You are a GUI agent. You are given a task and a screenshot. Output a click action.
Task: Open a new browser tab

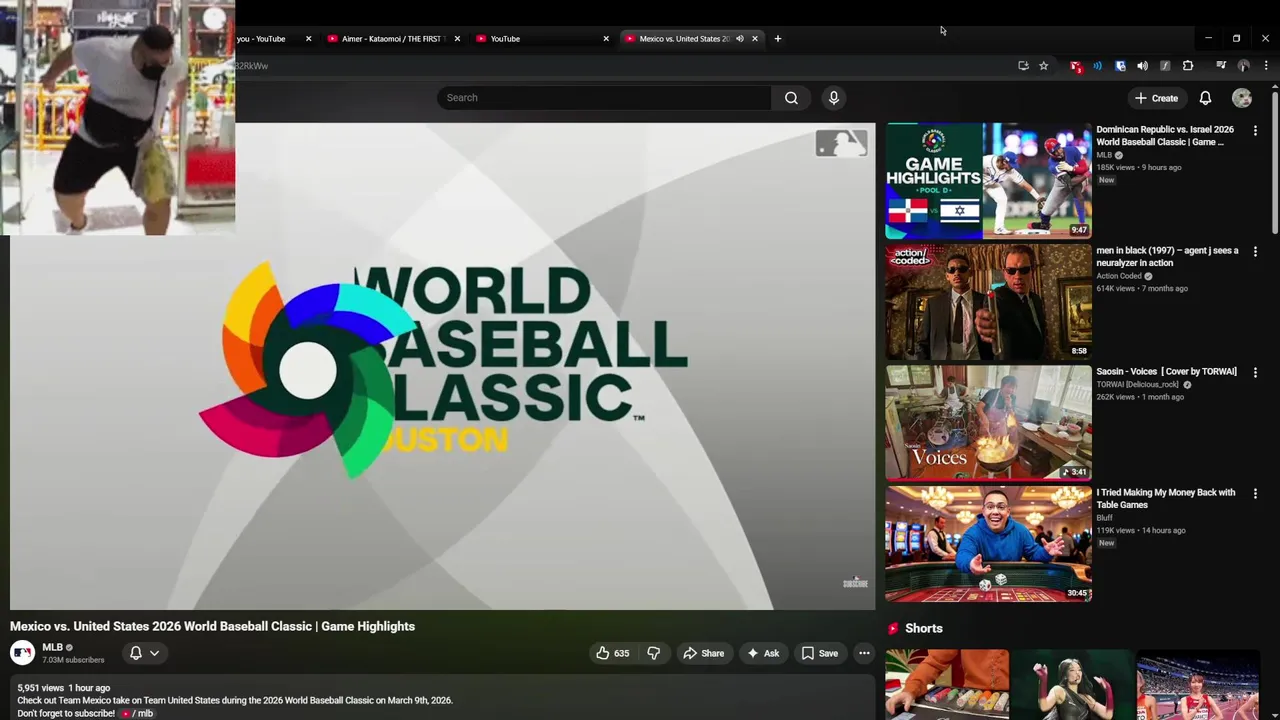778,39
